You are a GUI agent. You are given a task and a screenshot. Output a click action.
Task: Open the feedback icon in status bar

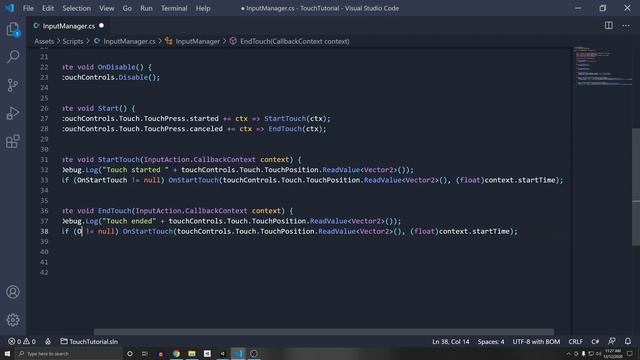tap(611, 341)
